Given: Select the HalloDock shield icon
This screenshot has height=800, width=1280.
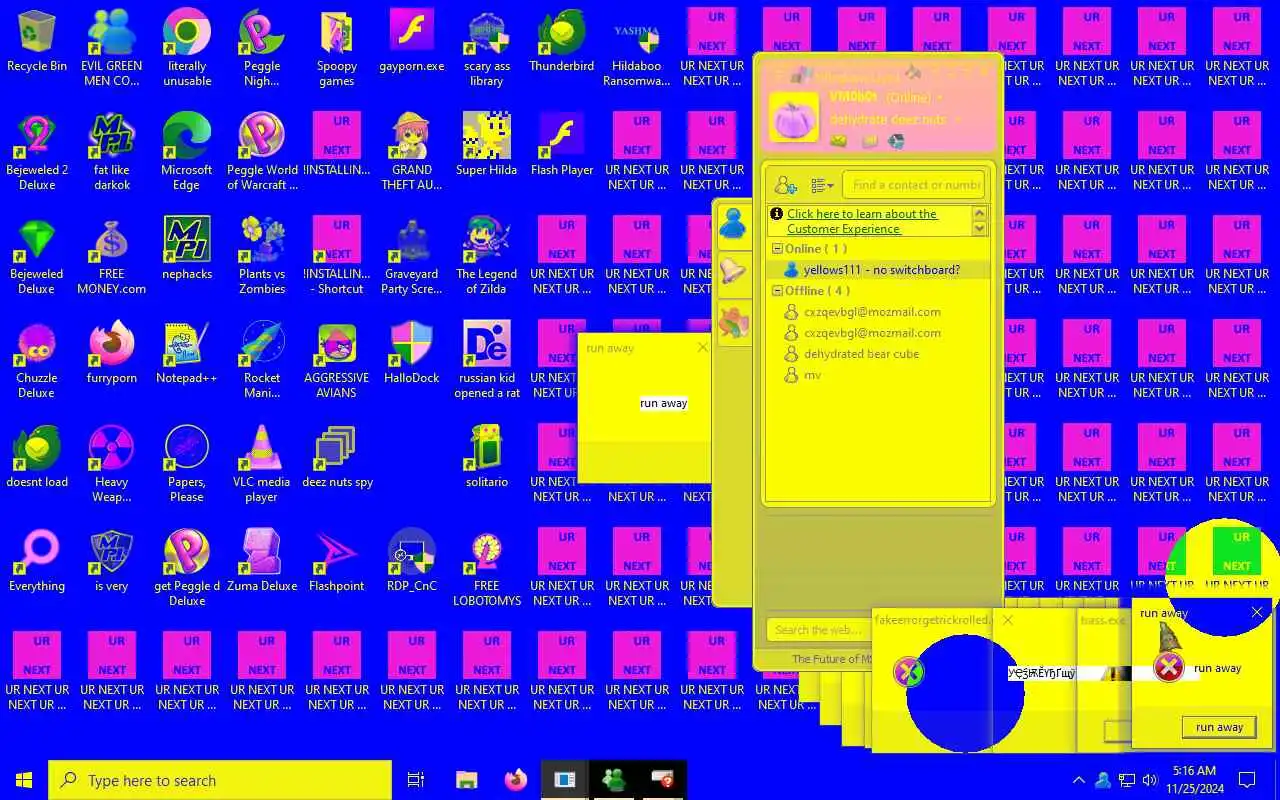Looking at the screenshot, I should (x=412, y=354).
